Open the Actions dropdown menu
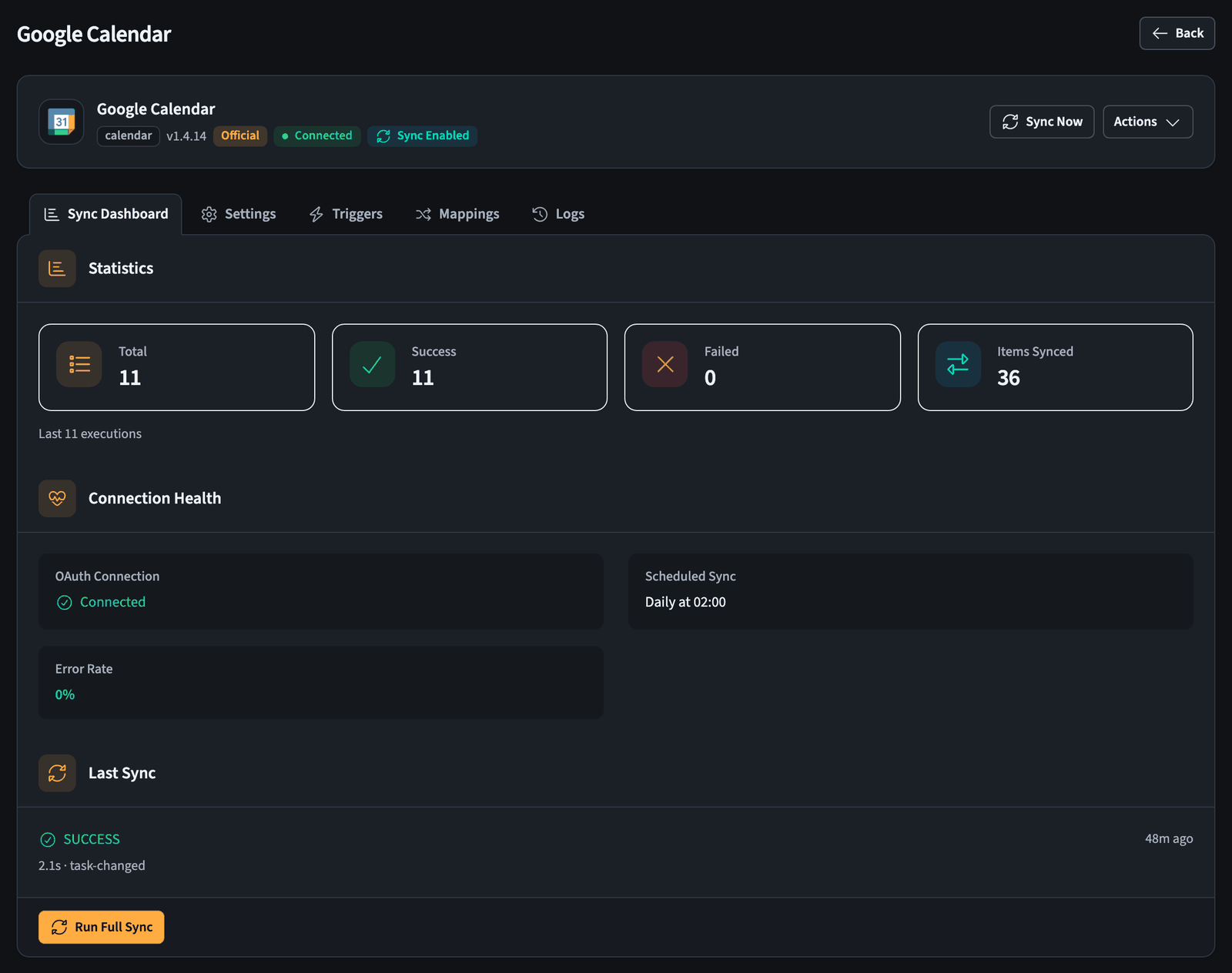1232x973 pixels. click(x=1148, y=122)
